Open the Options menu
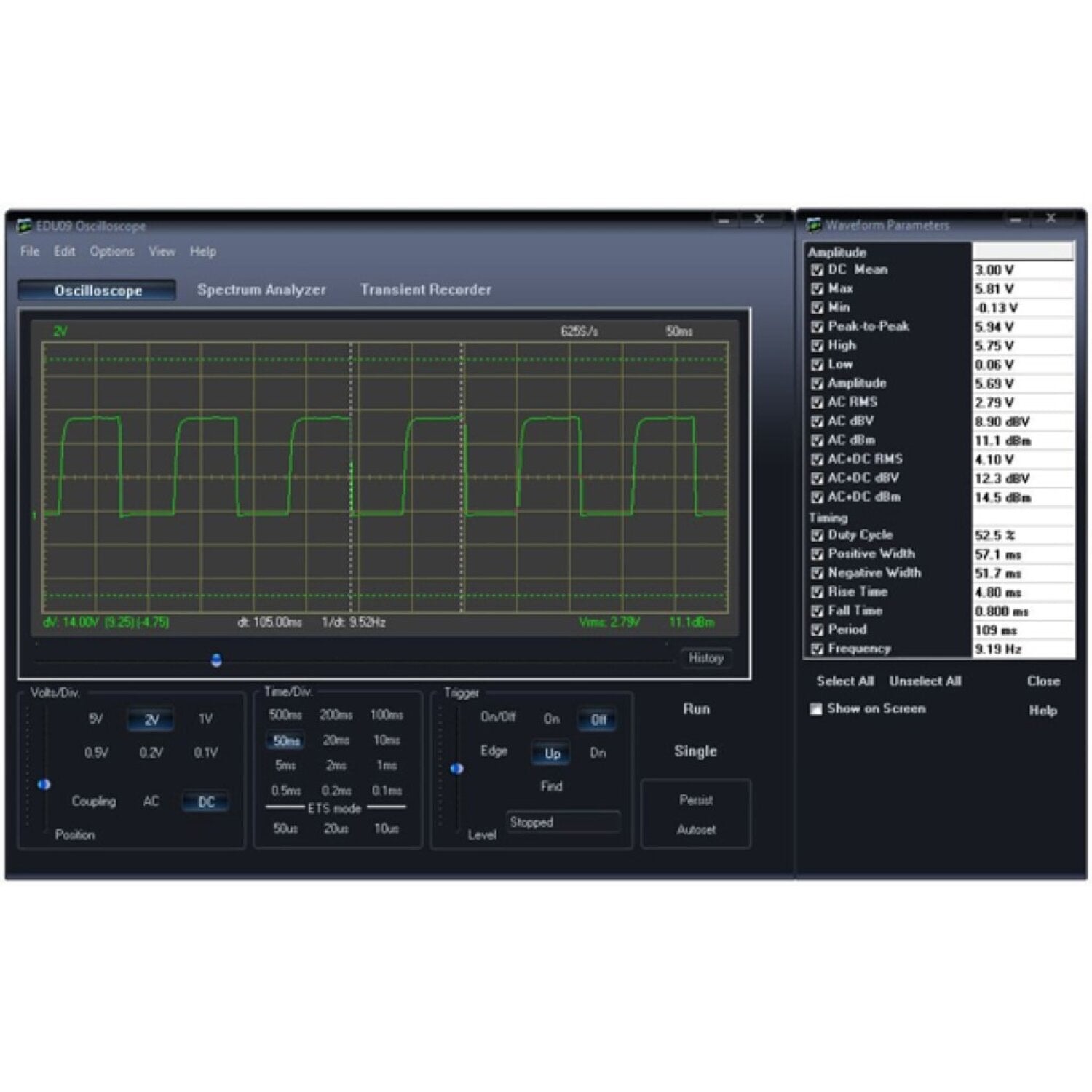The width and height of the screenshot is (1092, 1092). [111, 251]
